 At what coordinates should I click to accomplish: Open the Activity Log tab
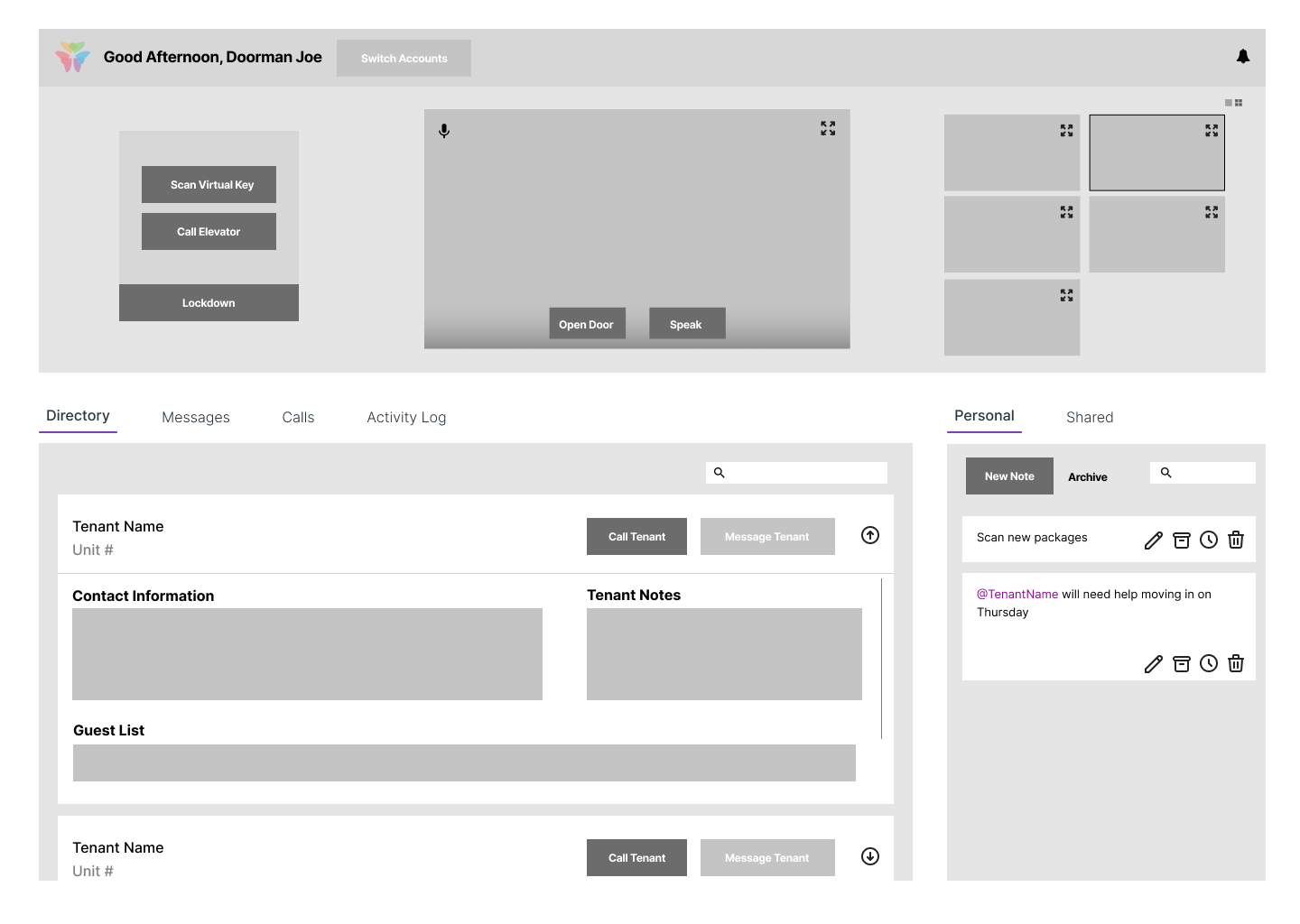(406, 418)
